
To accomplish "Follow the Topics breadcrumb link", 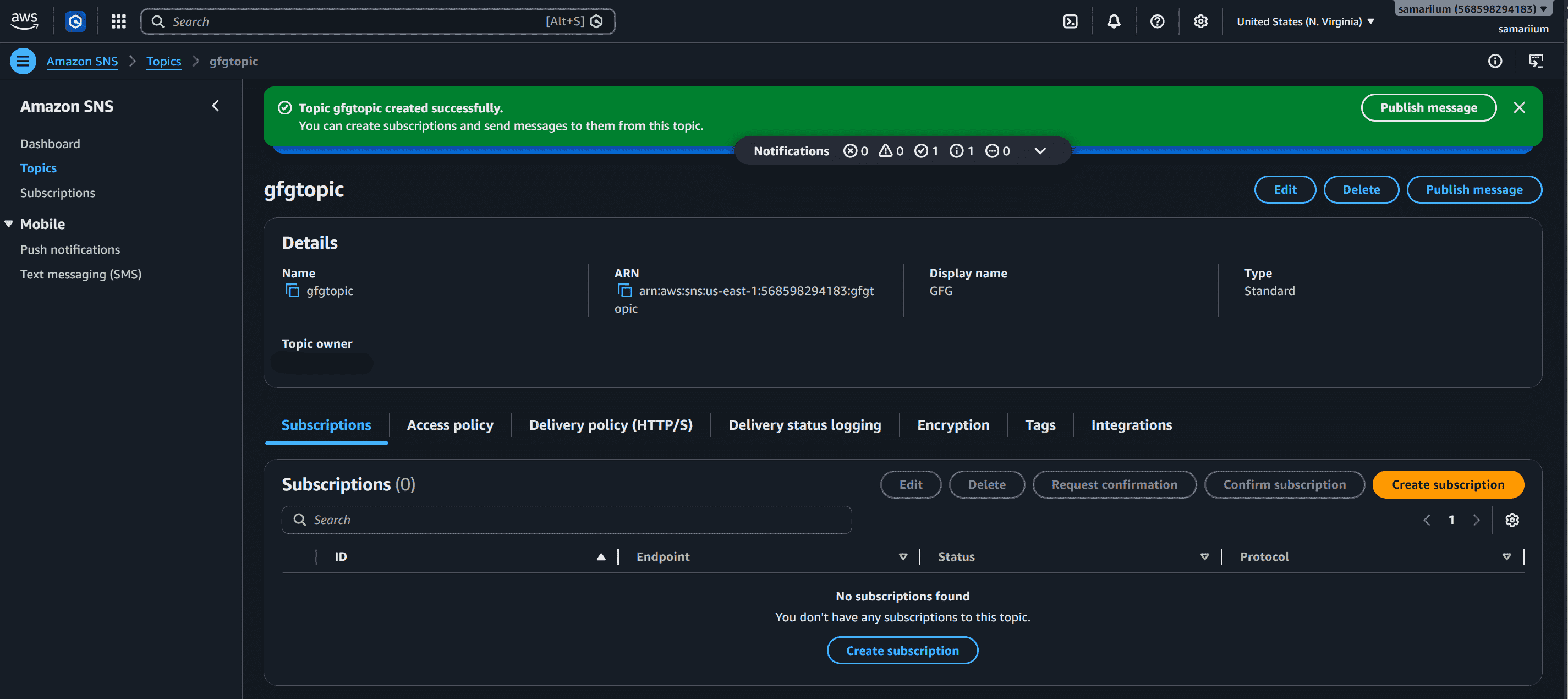I will point(164,61).
